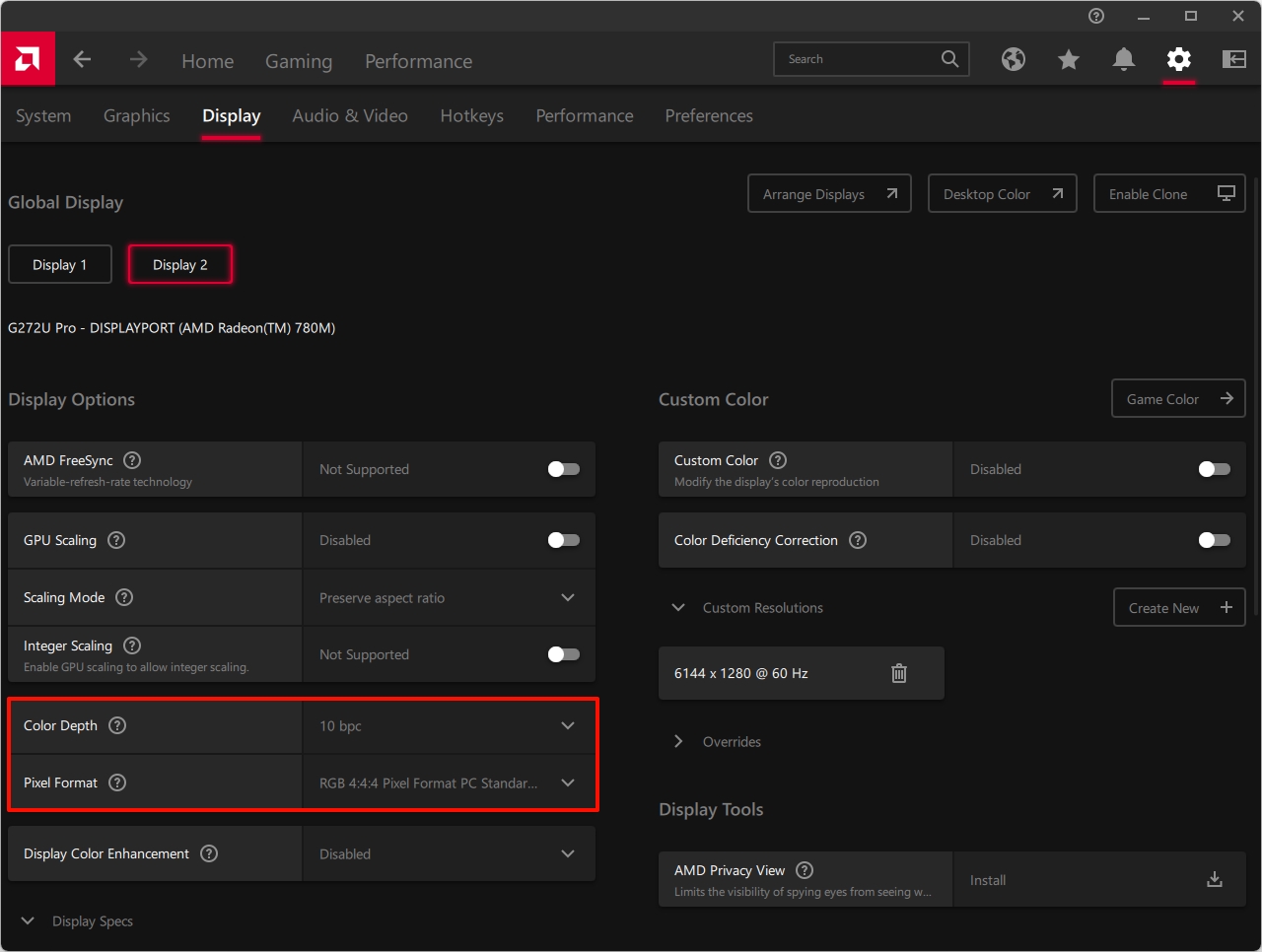Open the notifications bell icon
The height and width of the screenshot is (952, 1262).
pos(1124,59)
